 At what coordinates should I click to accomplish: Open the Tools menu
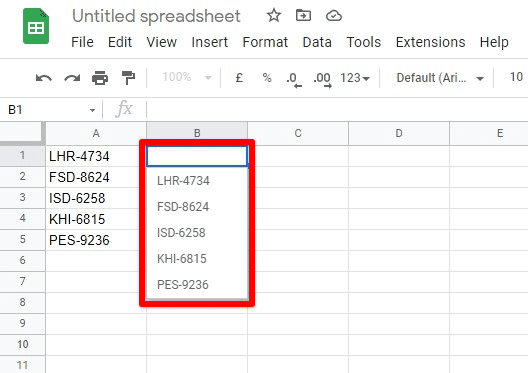(364, 42)
